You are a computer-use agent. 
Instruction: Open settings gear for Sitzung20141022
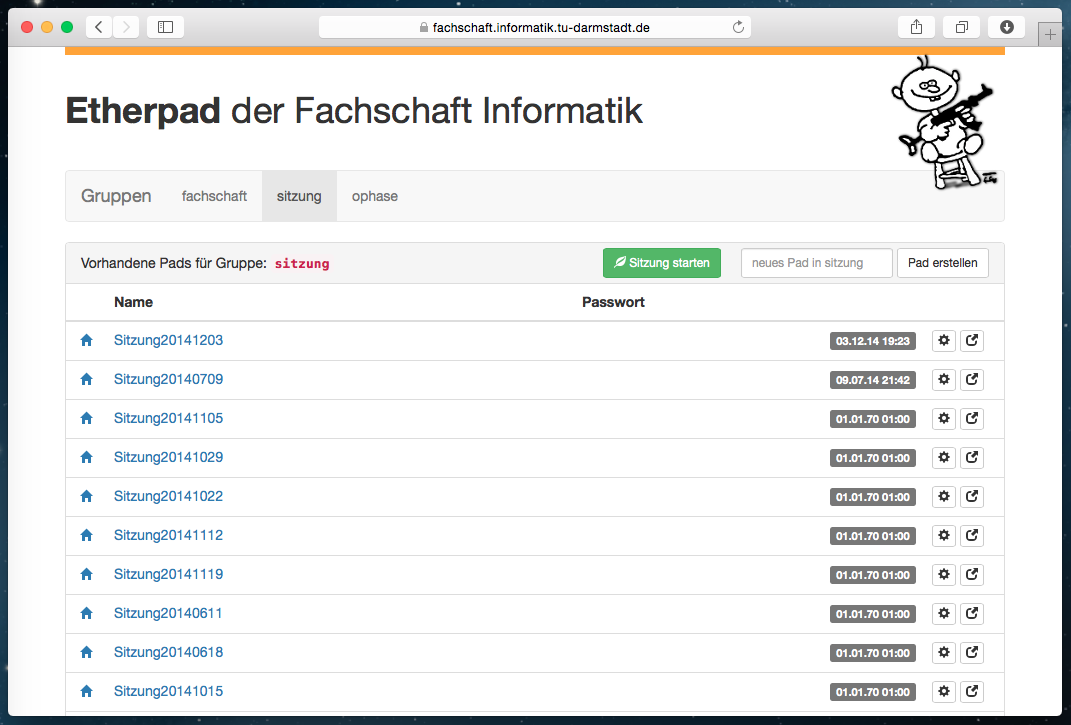coord(944,496)
